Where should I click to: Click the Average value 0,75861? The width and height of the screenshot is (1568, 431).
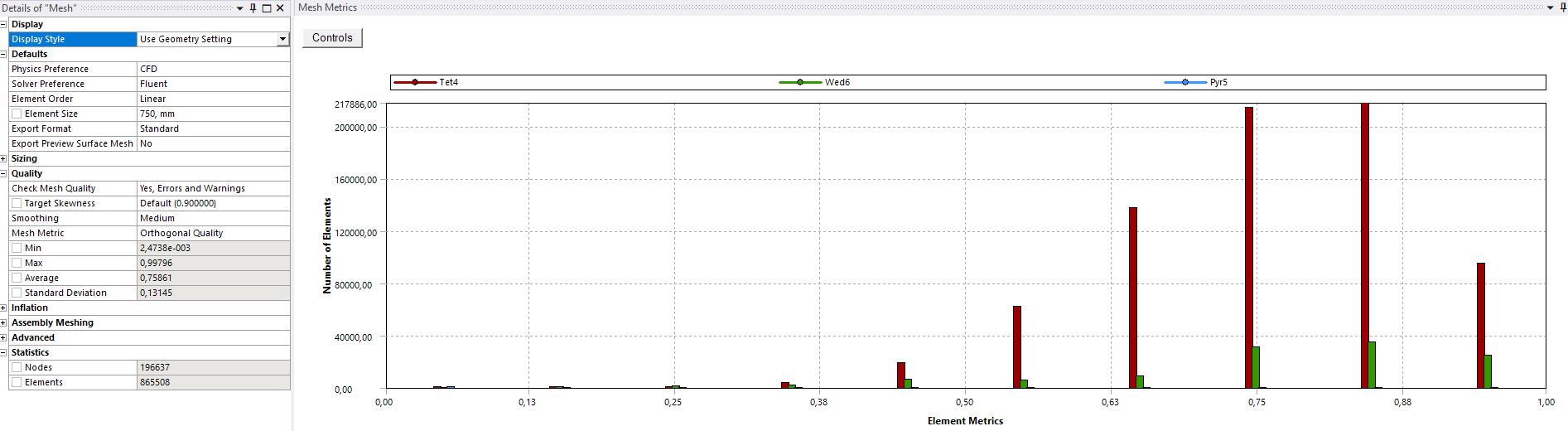(213, 278)
